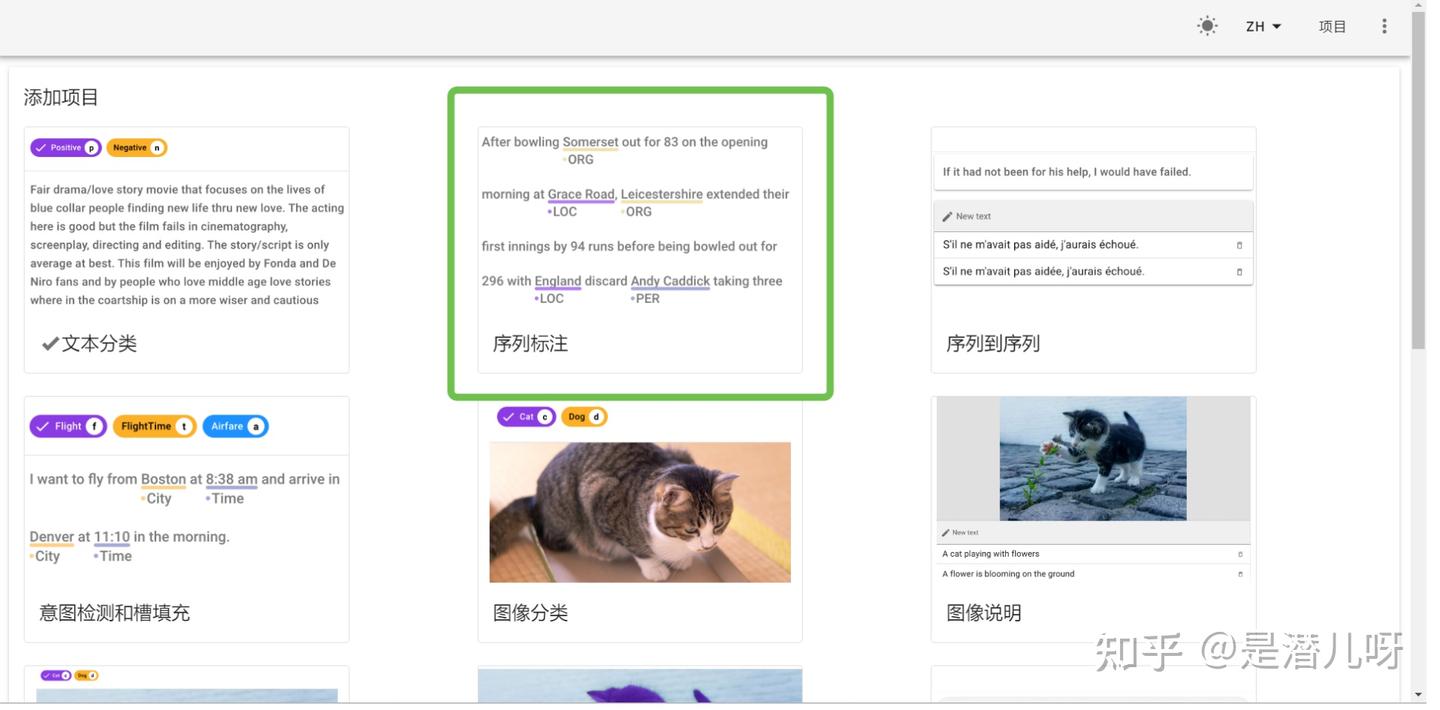
Task: Toggle the Flight label chip
Action: point(67,425)
